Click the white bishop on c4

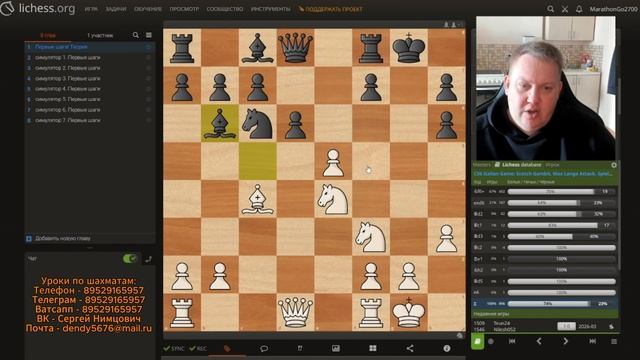(258, 199)
